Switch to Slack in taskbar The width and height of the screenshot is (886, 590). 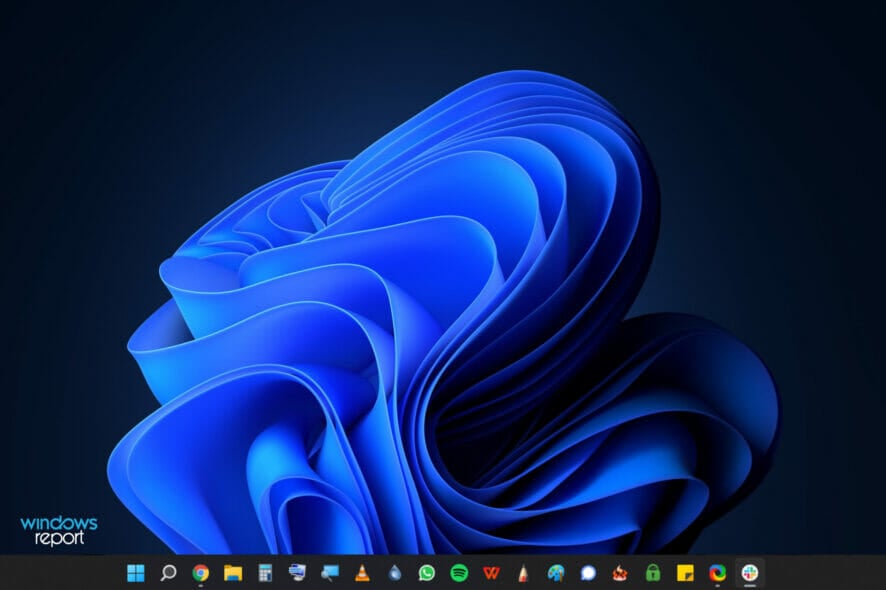750,572
